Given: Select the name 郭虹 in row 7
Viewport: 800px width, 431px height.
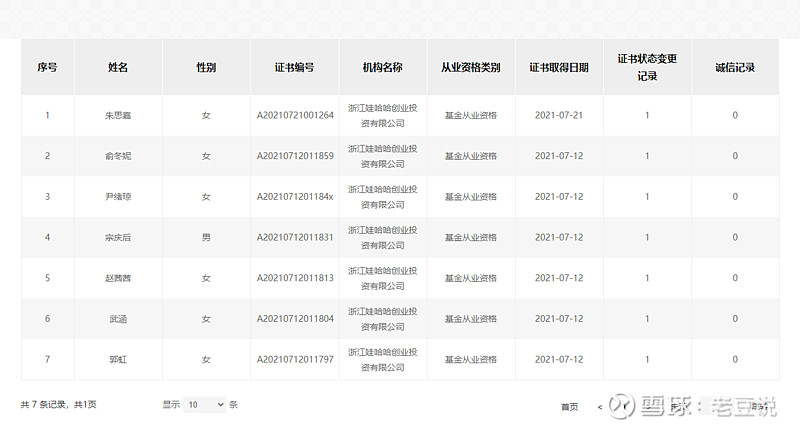Looking at the screenshot, I should click(x=118, y=360).
